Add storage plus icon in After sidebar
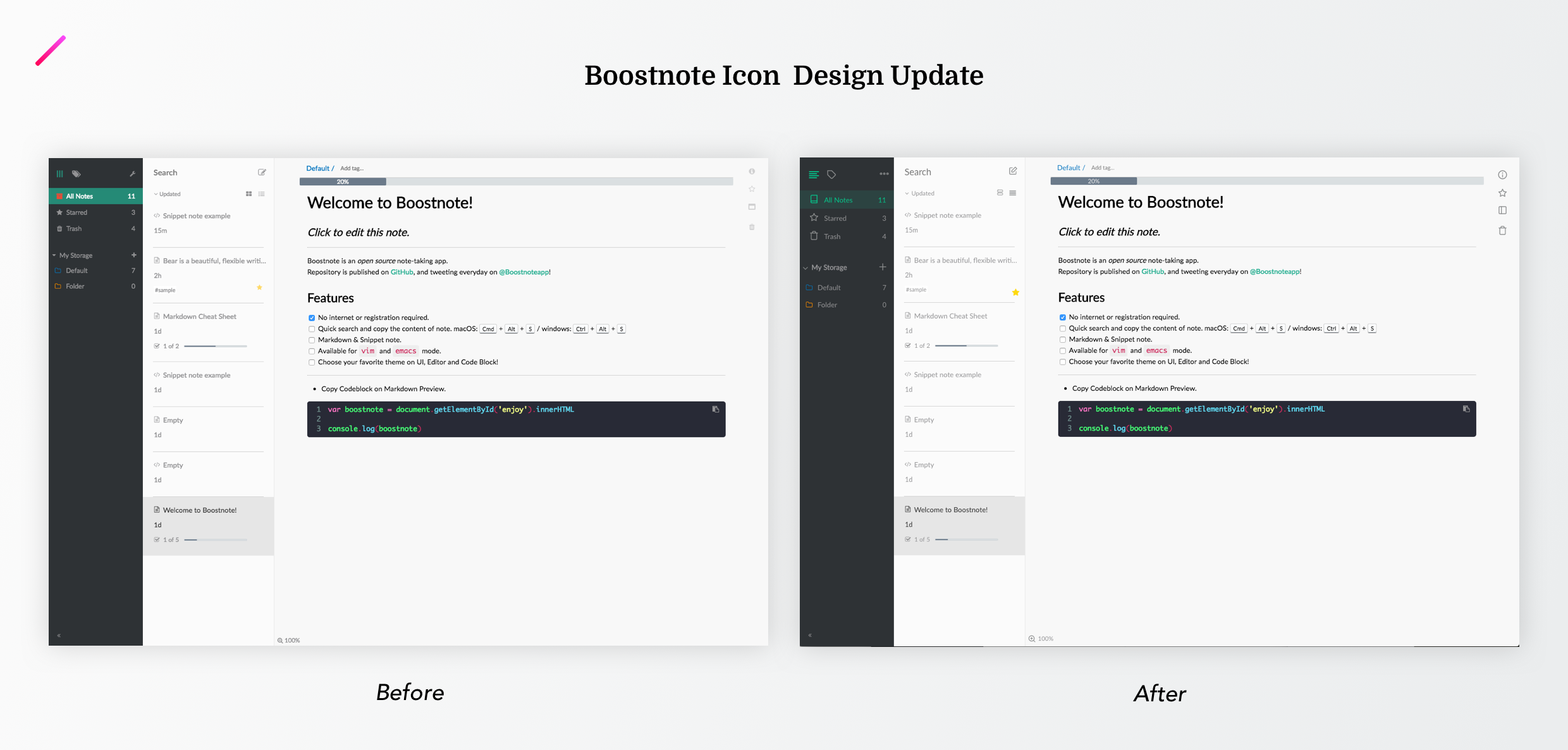The height and width of the screenshot is (750, 1568). 883,267
